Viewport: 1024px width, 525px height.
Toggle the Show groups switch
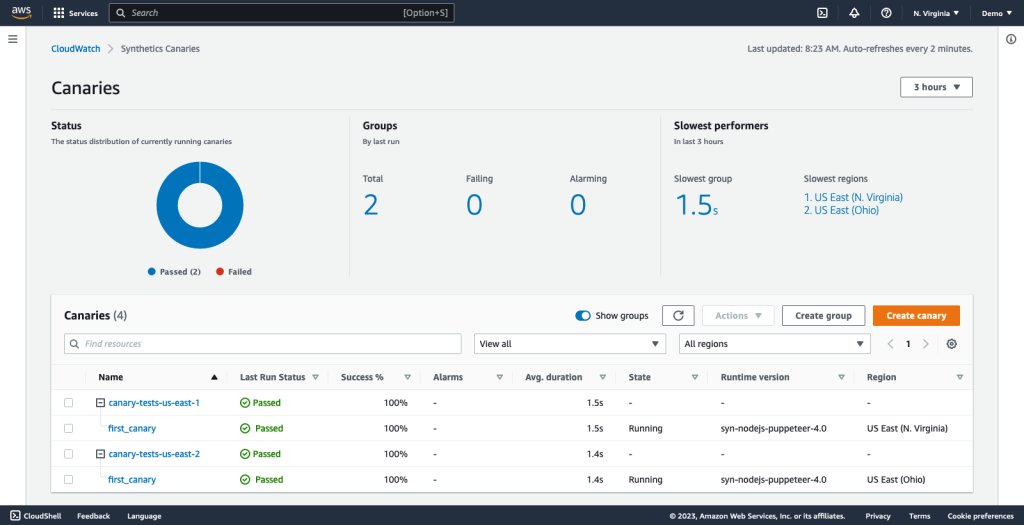click(x=583, y=315)
